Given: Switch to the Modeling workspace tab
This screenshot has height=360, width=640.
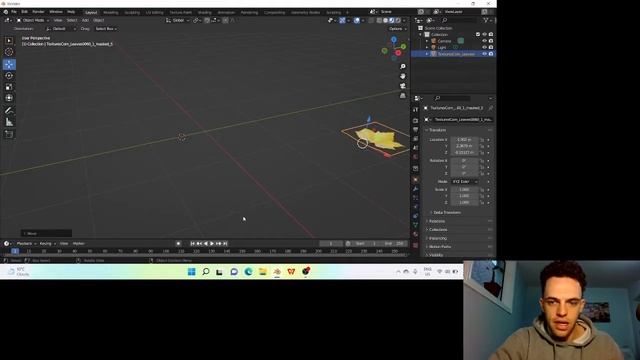Looking at the screenshot, I should click(x=111, y=13).
